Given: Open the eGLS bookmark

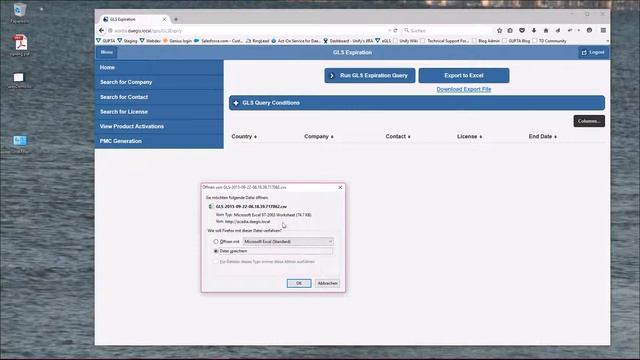Looking at the screenshot, I should tap(383, 41).
